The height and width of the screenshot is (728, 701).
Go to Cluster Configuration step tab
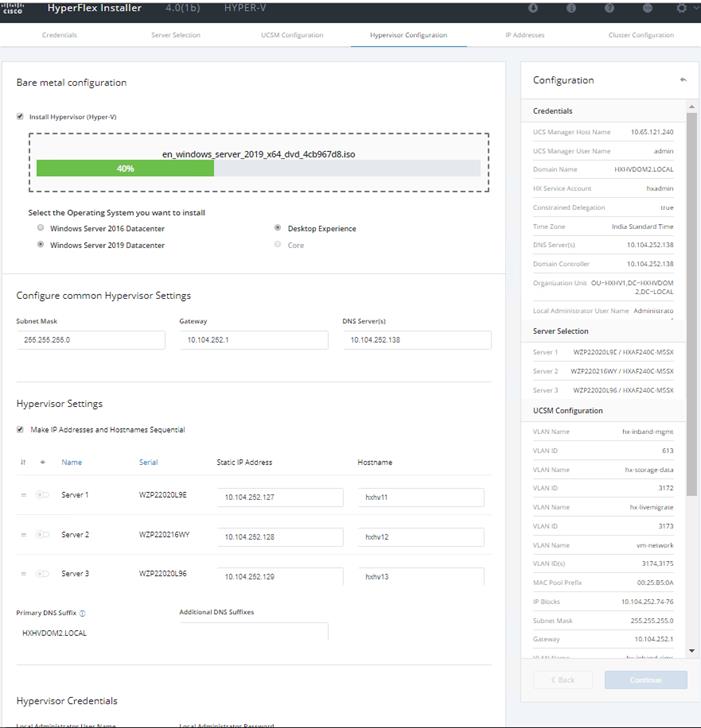pos(641,35)
